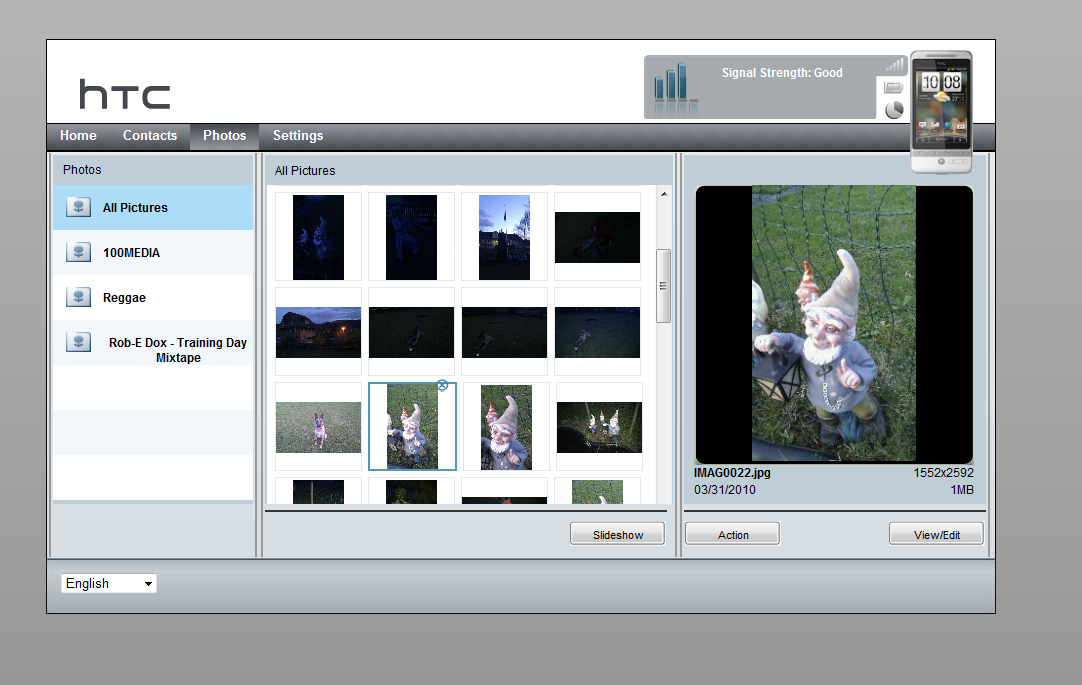1082x685 pixels.
Task: Click the 1552x2592 dimensions text
Action: 943,473
